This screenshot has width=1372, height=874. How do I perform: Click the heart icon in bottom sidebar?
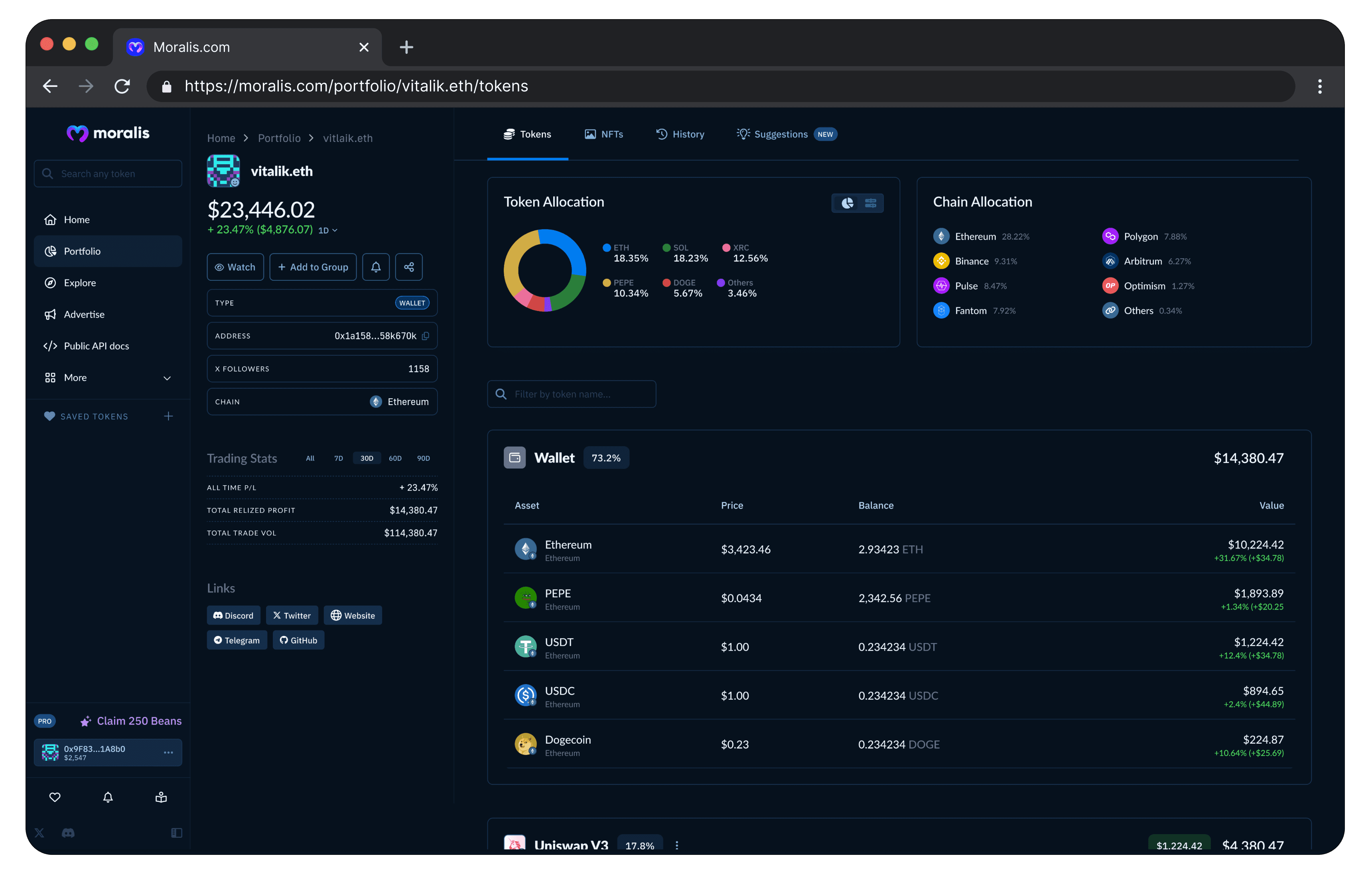click(55, 797)
